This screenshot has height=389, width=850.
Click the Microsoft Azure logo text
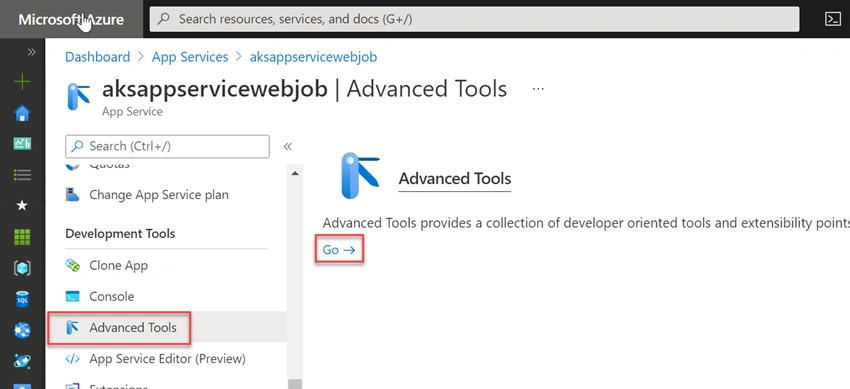(71, 20)
